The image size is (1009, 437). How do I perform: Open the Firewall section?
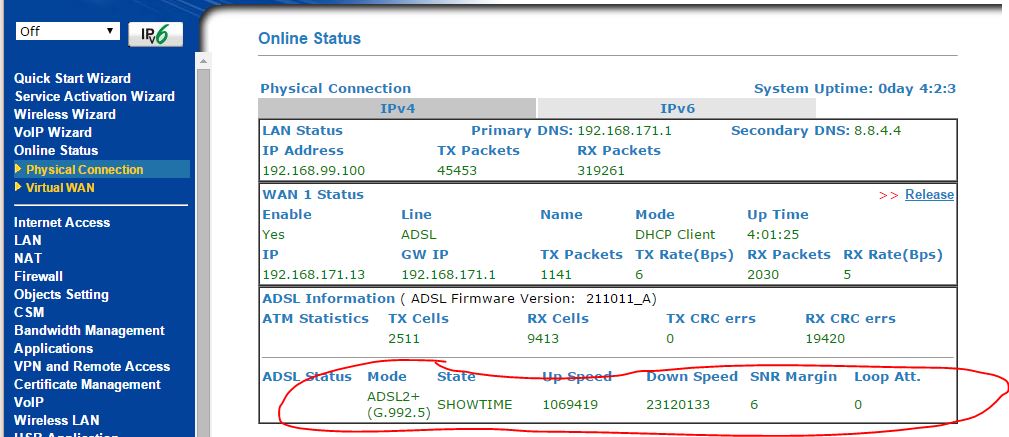pos(38,276)
